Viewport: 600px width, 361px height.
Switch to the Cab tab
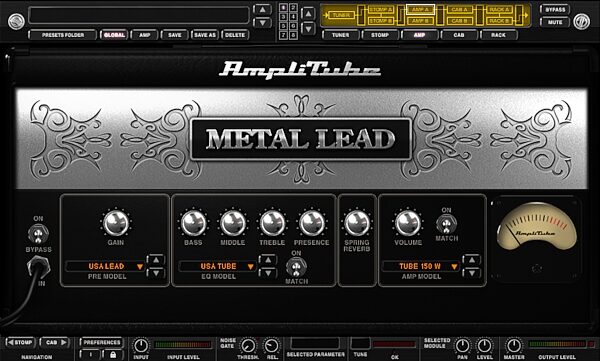[x=459, y=35]
